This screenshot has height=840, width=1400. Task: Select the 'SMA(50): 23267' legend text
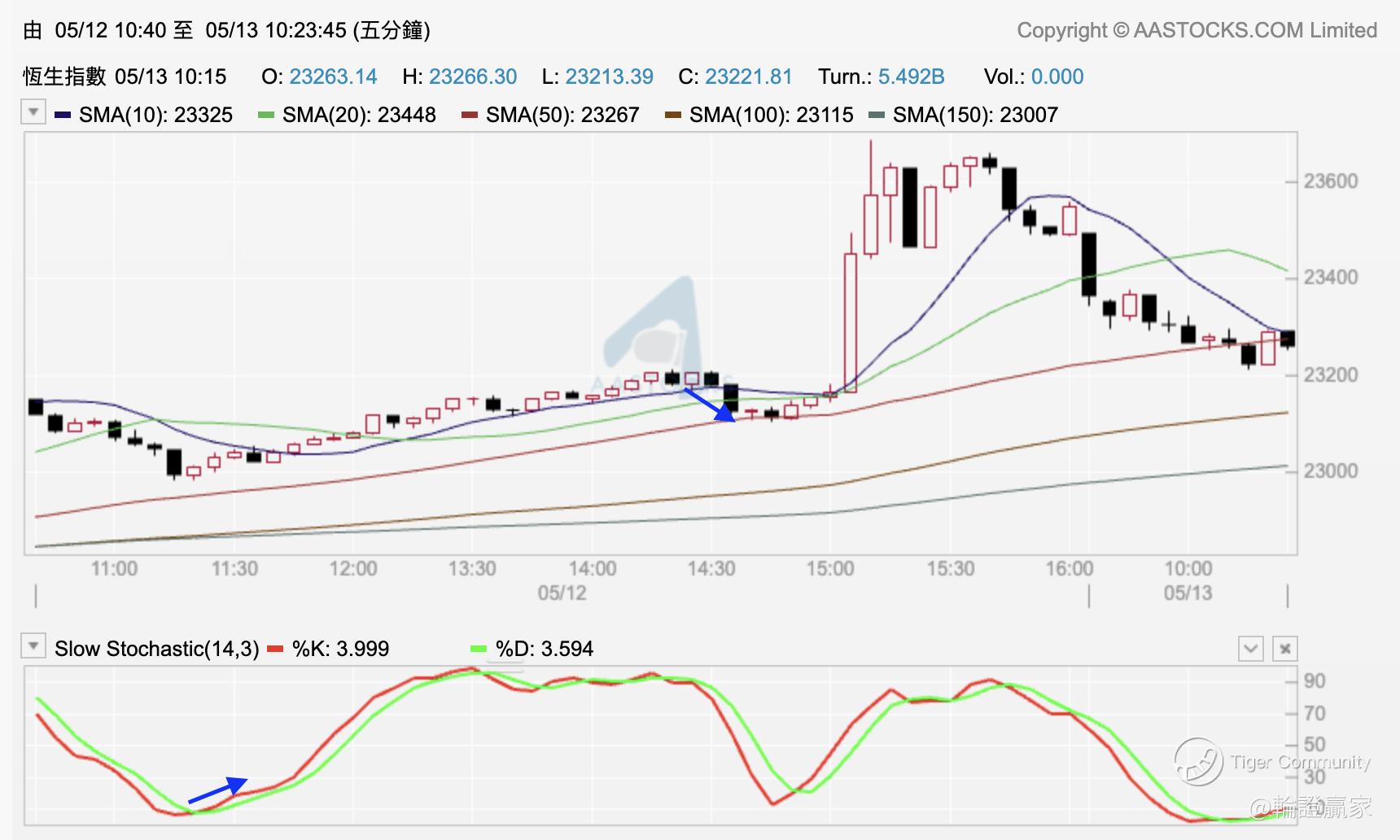coord(562,115)
